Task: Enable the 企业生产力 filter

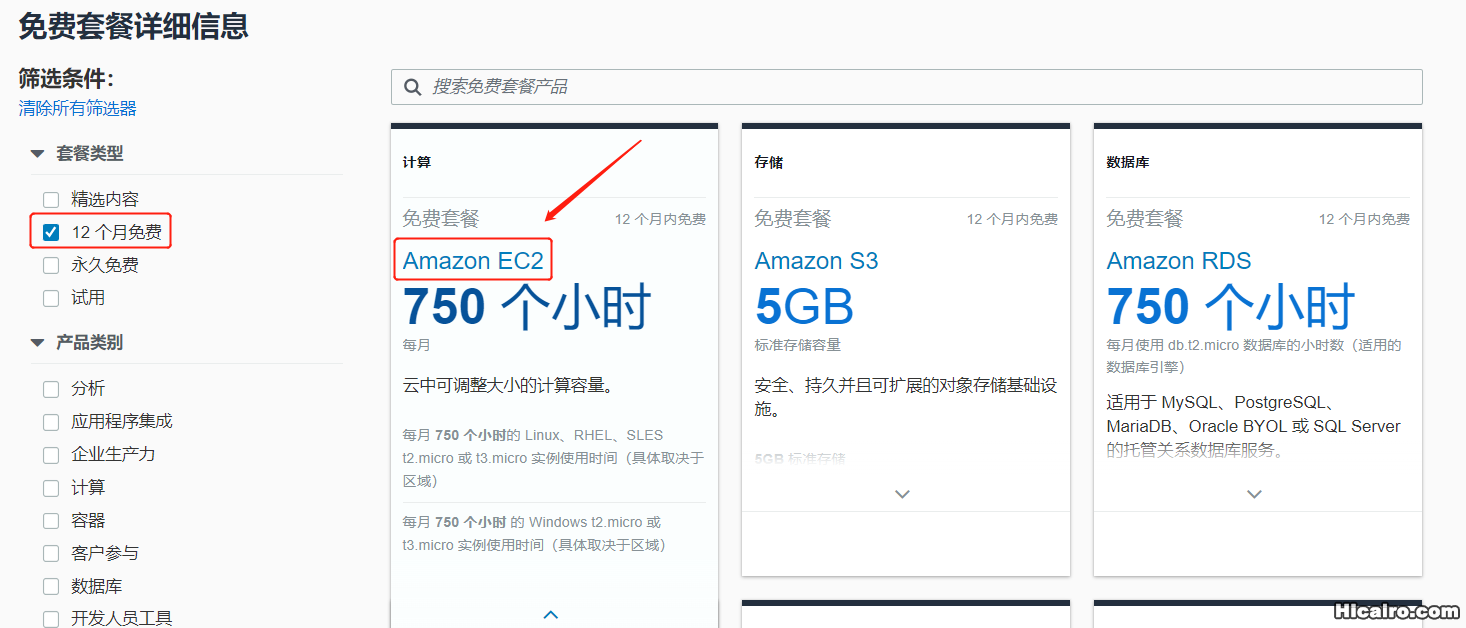Action: click(50, 454)
